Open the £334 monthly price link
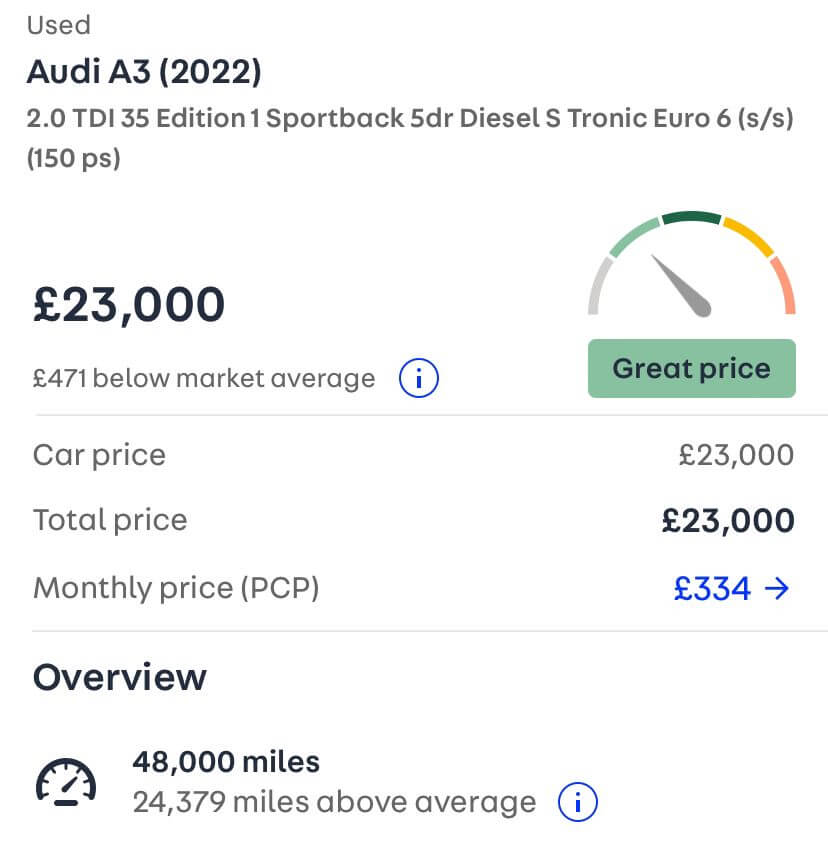 click(x=712, y=588)
